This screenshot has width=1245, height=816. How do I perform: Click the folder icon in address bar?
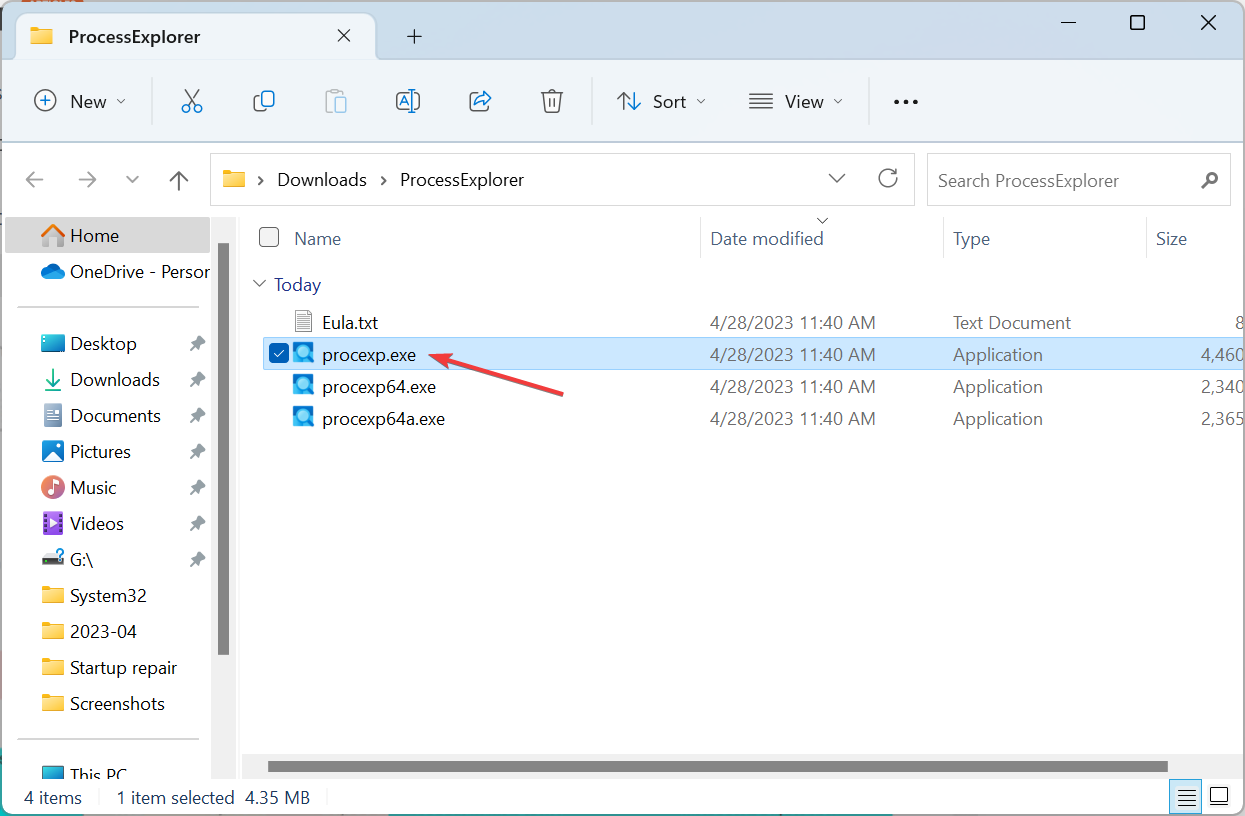pyautogui.click(x=234, y=179)
